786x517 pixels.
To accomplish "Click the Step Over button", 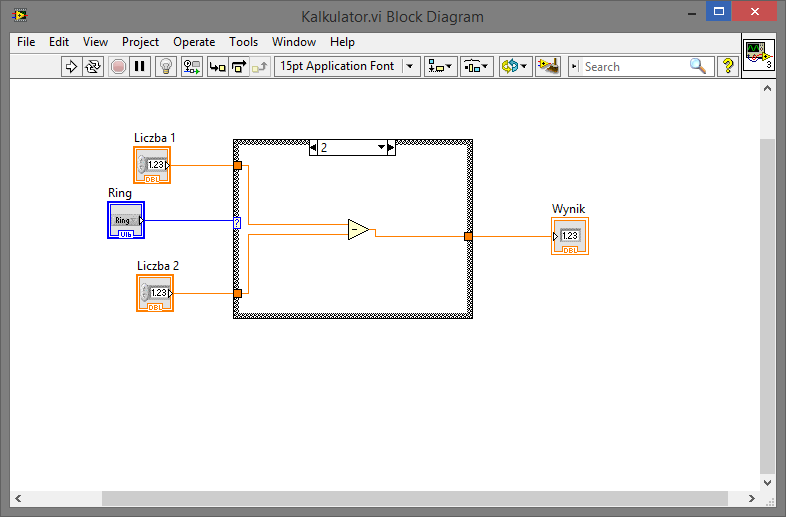I will click(x=239, y=67).
